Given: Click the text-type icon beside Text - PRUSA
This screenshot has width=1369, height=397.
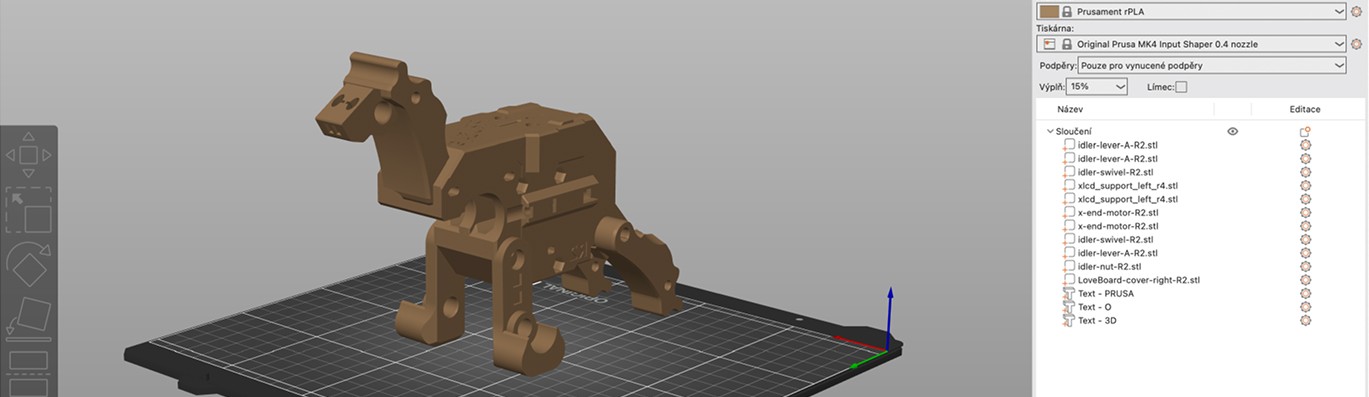Looking at the screenshot, I should pos(1069,294).
